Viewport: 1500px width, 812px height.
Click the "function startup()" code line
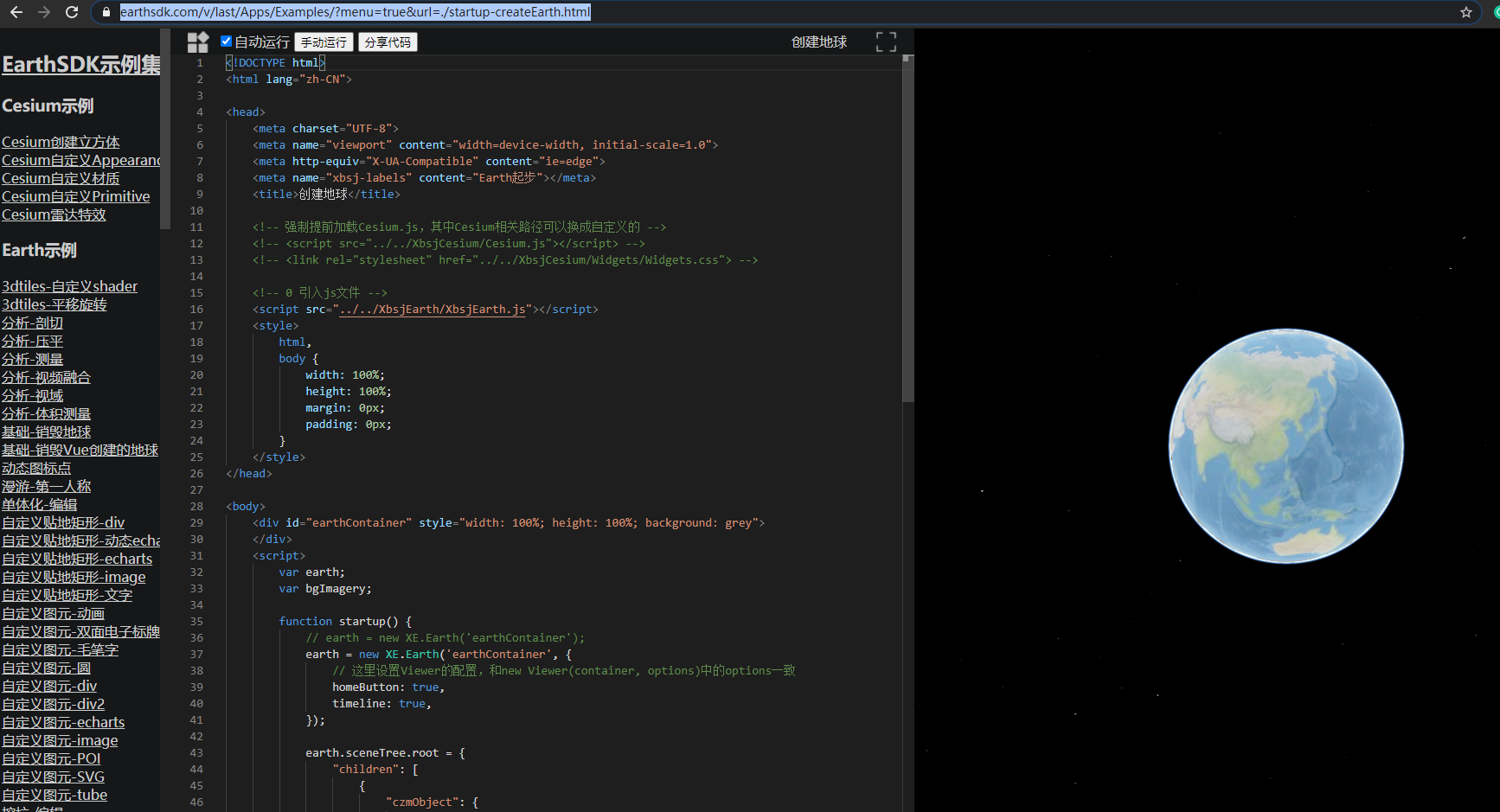click(x=345, y=621)
